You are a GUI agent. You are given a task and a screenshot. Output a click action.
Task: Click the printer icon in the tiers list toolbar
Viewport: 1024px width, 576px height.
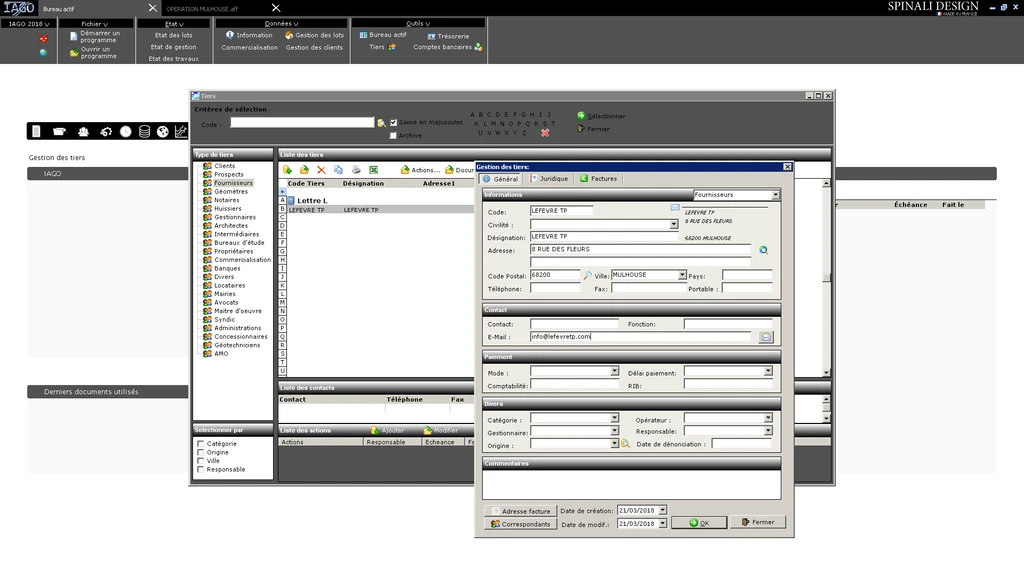click(355, 170)
